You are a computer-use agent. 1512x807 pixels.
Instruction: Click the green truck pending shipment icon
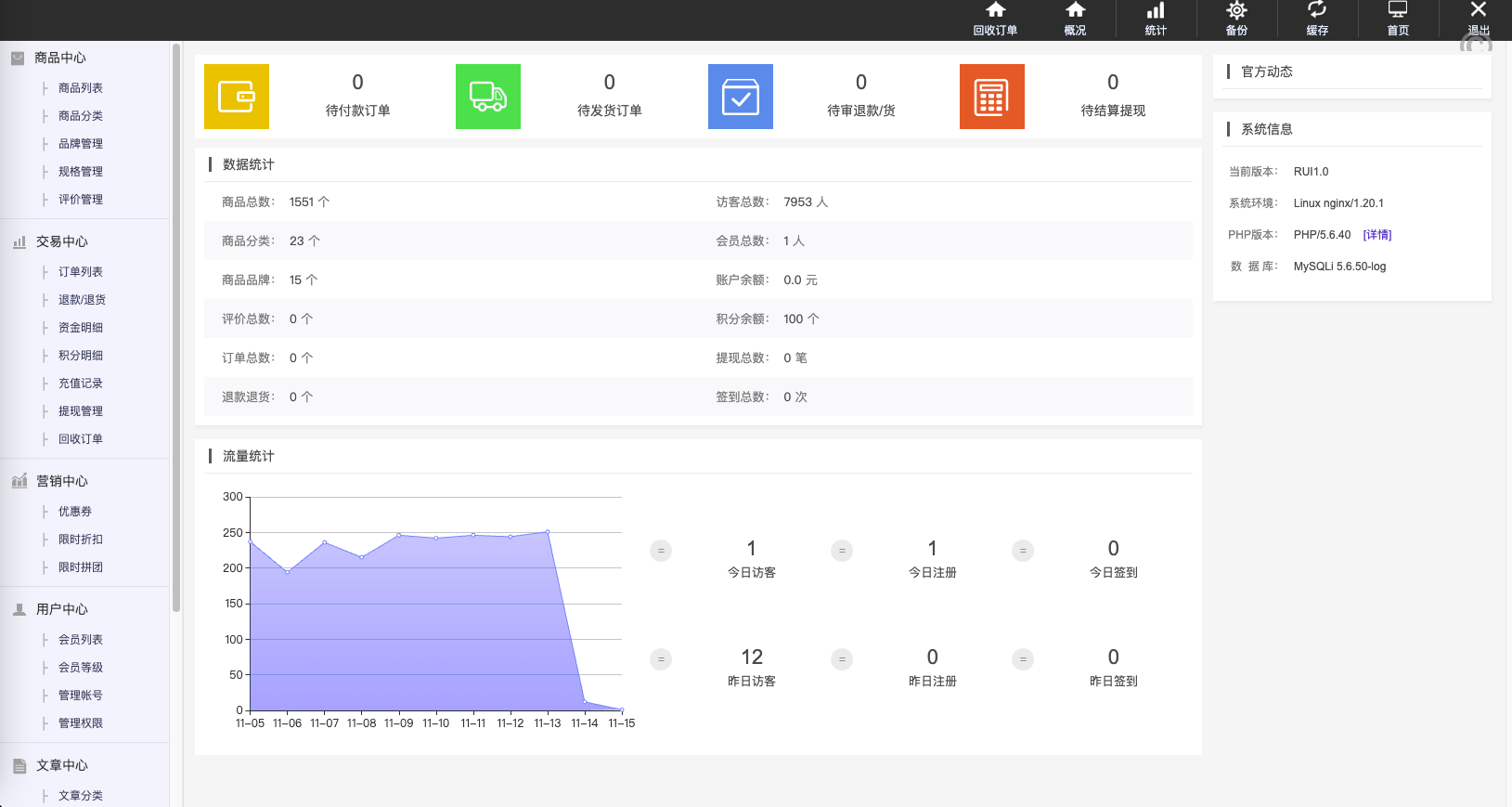pos(488,97)
